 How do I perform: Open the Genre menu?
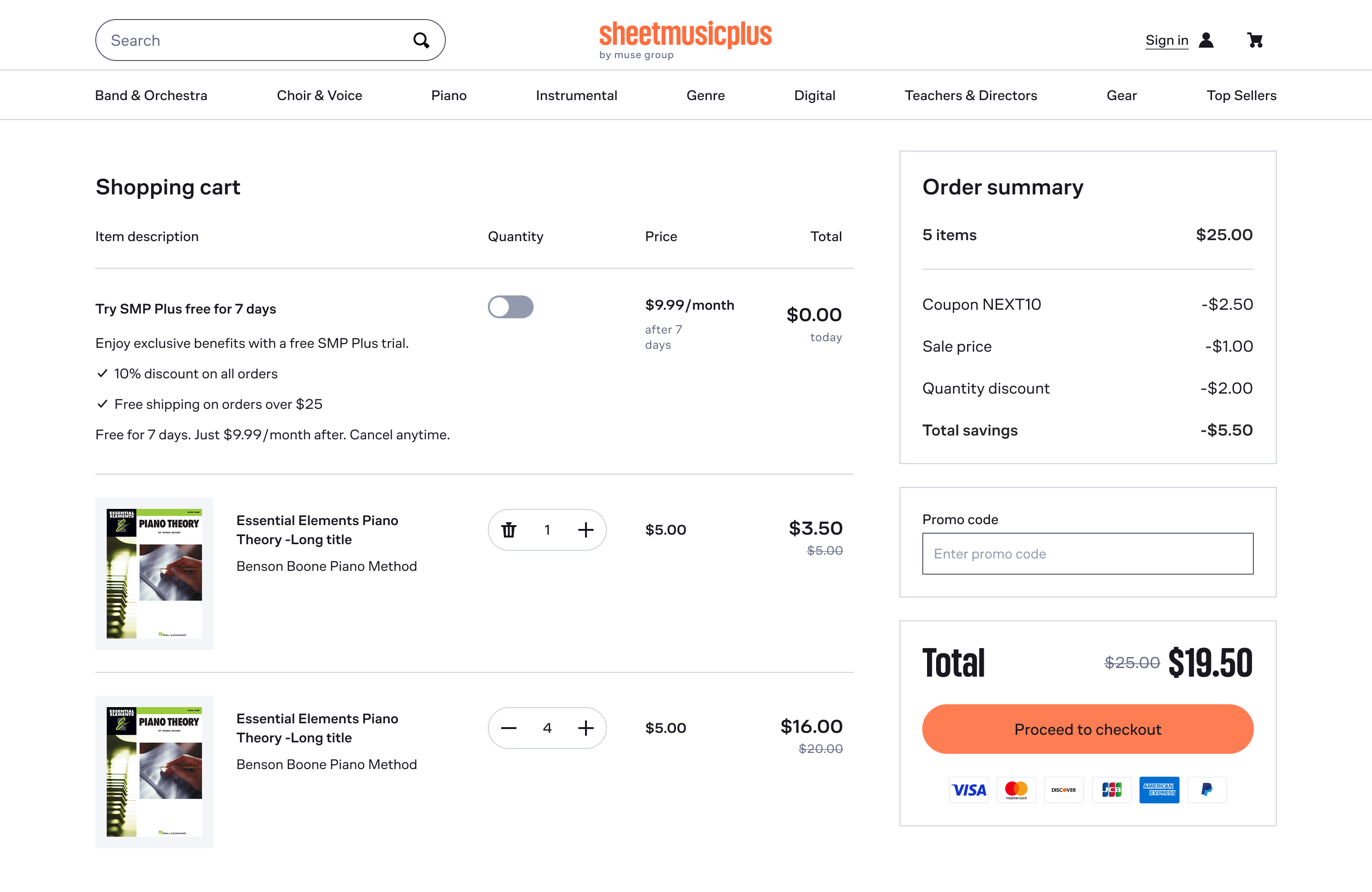706,95
